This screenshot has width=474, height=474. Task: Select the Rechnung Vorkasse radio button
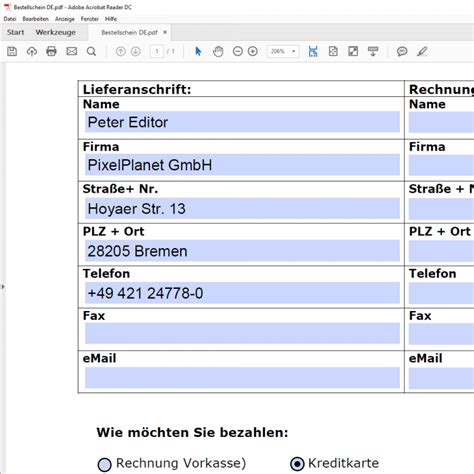[104, 464]
